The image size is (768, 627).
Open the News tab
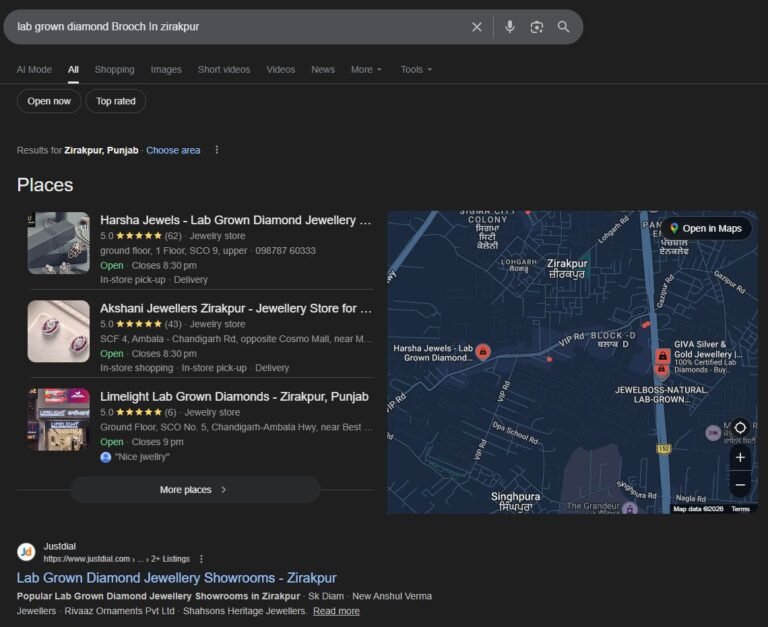coord(323,70)
